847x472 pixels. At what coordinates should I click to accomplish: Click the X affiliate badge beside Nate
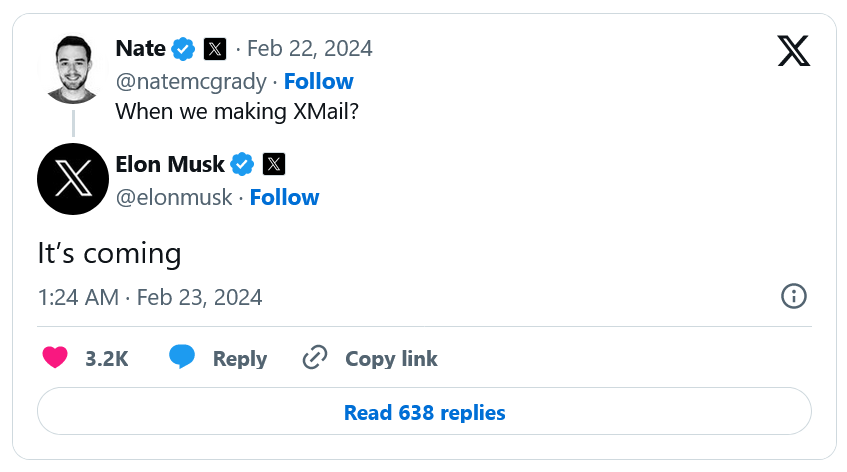[215, 49]
